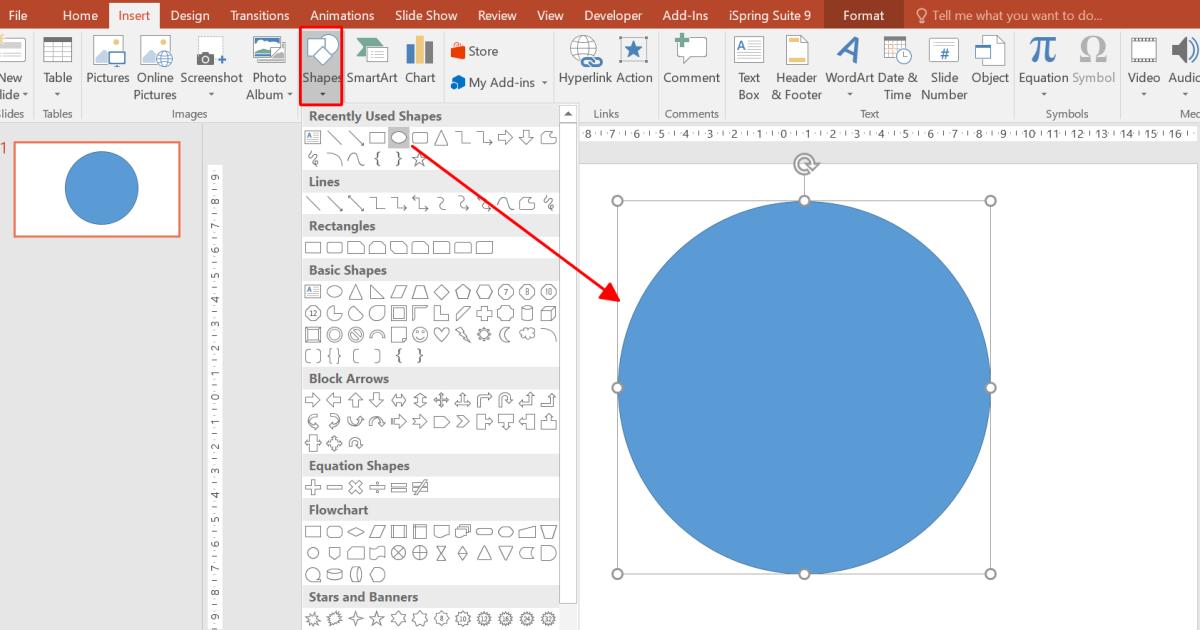
Task: Open the iSpring Suite 9 tab
Action: (x=769, y=14)
